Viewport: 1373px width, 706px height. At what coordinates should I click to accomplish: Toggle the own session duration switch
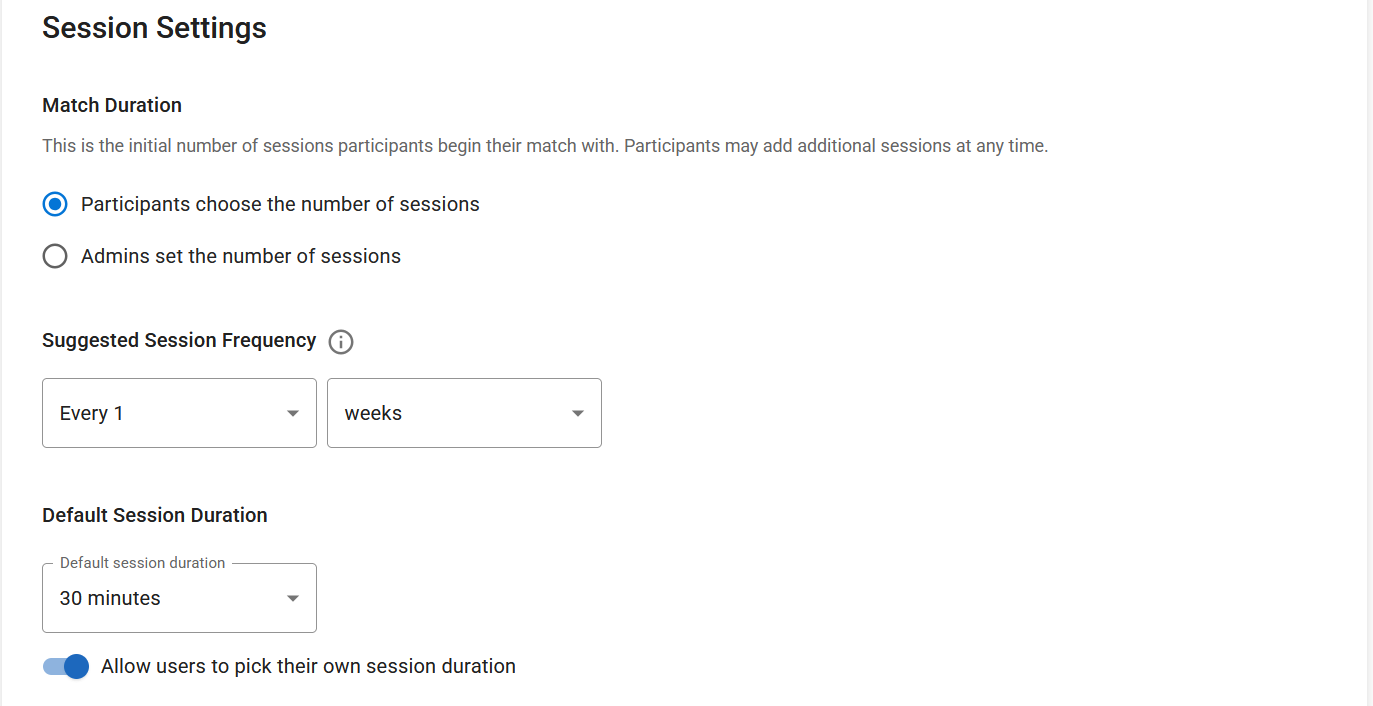click(66, 667)
